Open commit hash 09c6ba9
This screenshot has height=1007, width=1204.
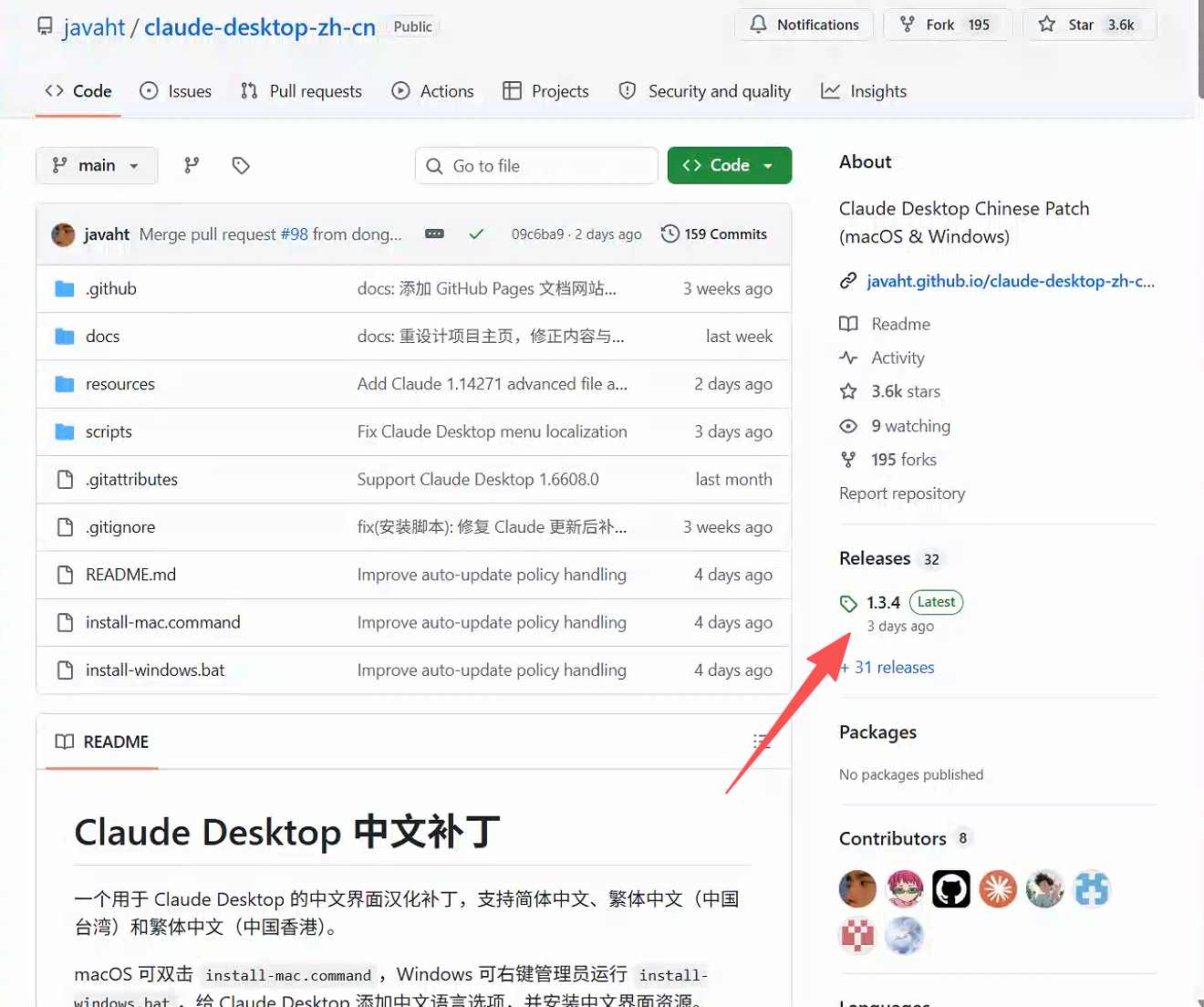537,234
